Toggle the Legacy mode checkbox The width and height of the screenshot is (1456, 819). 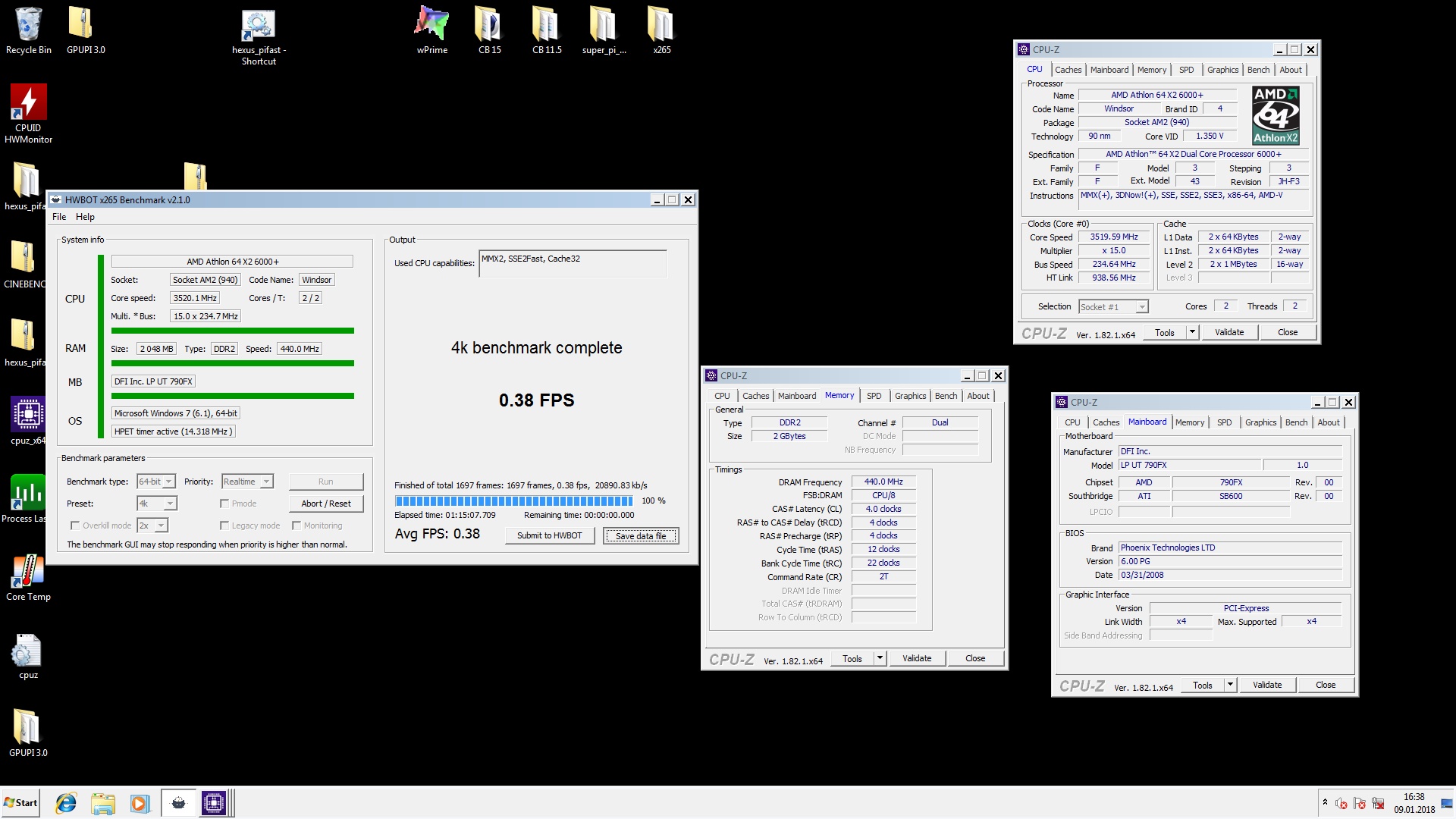coord(224,526)
